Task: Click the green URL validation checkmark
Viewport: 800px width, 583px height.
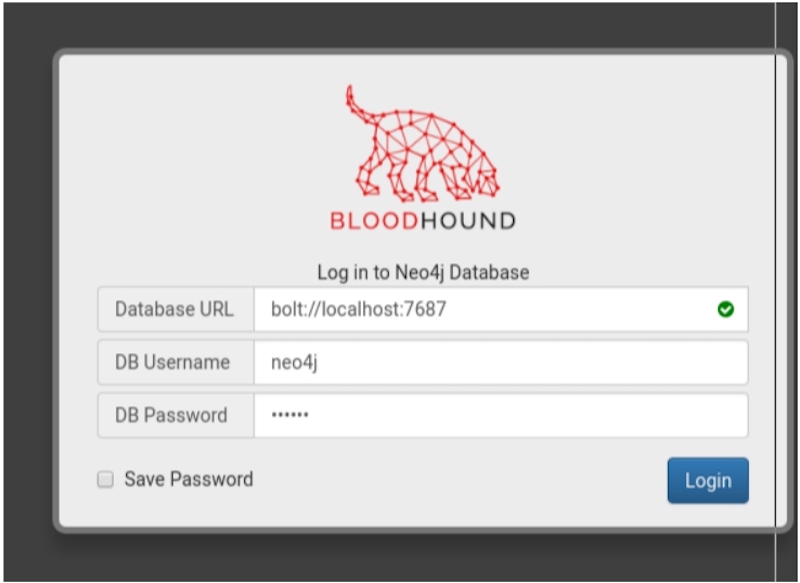Action: pyautogui.click(x=726, y=310)
